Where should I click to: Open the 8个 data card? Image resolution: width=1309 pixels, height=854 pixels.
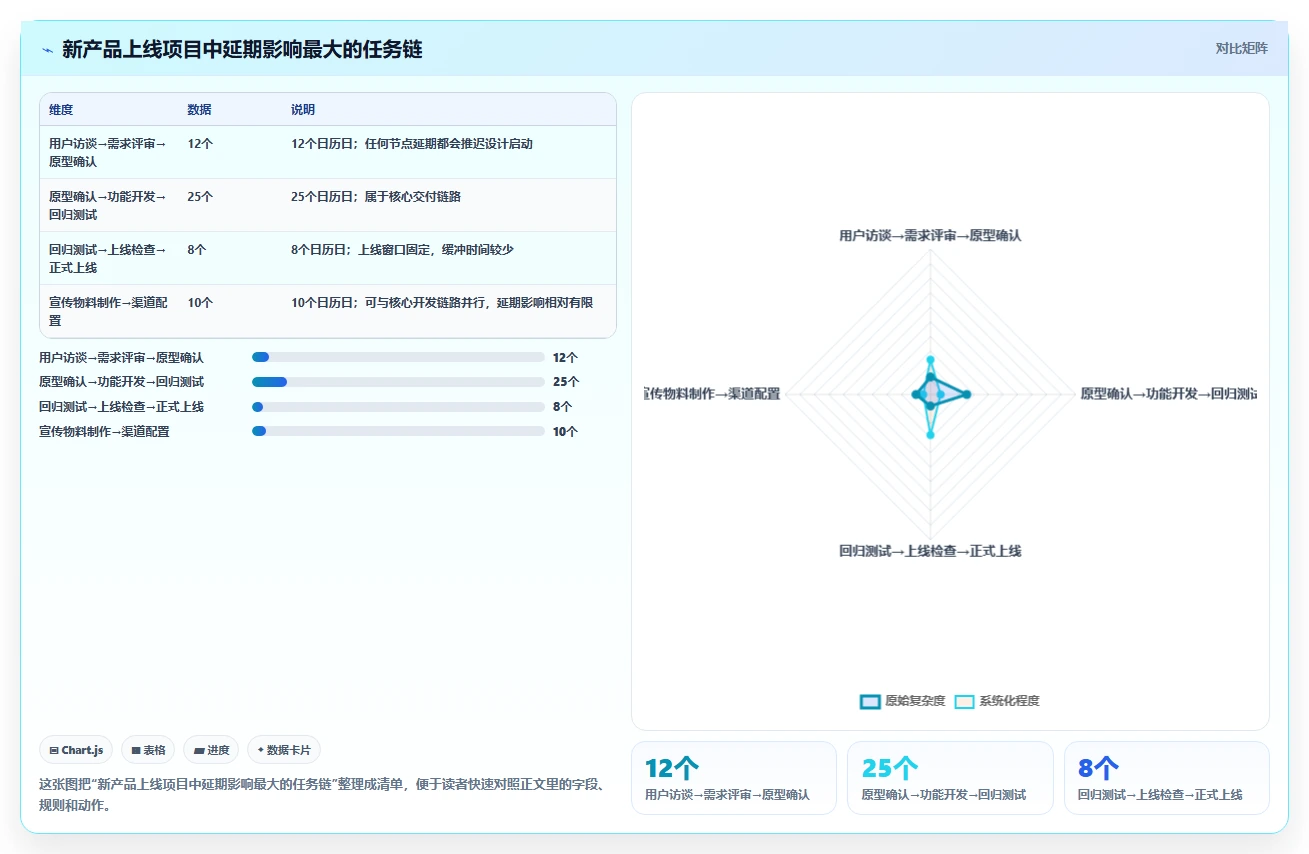[x=1167, y=778]
